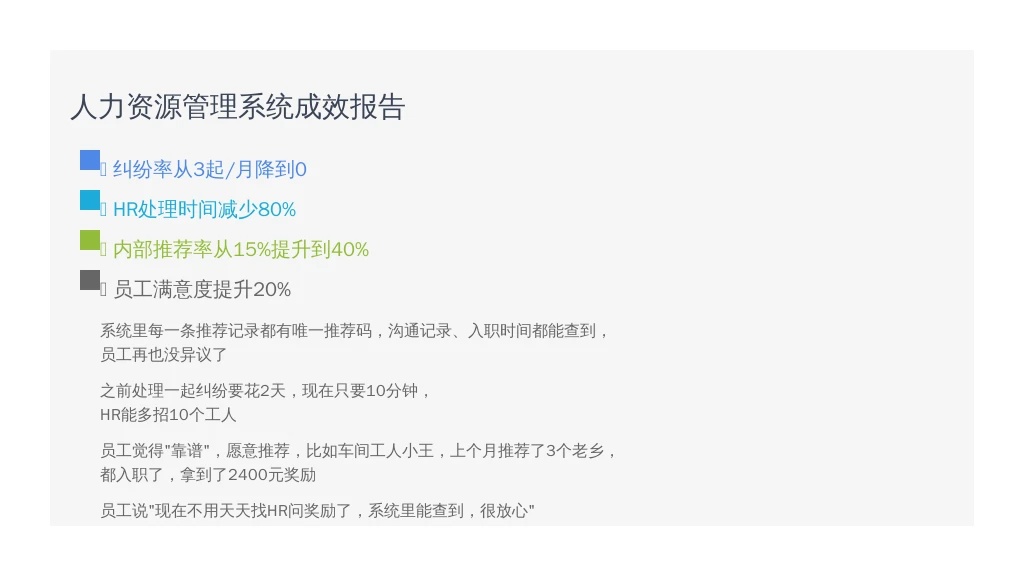Click the small glyph before 员工满意度 text
The height and width of the screenshot is (576, 1024).
click(x=103, y=290)
